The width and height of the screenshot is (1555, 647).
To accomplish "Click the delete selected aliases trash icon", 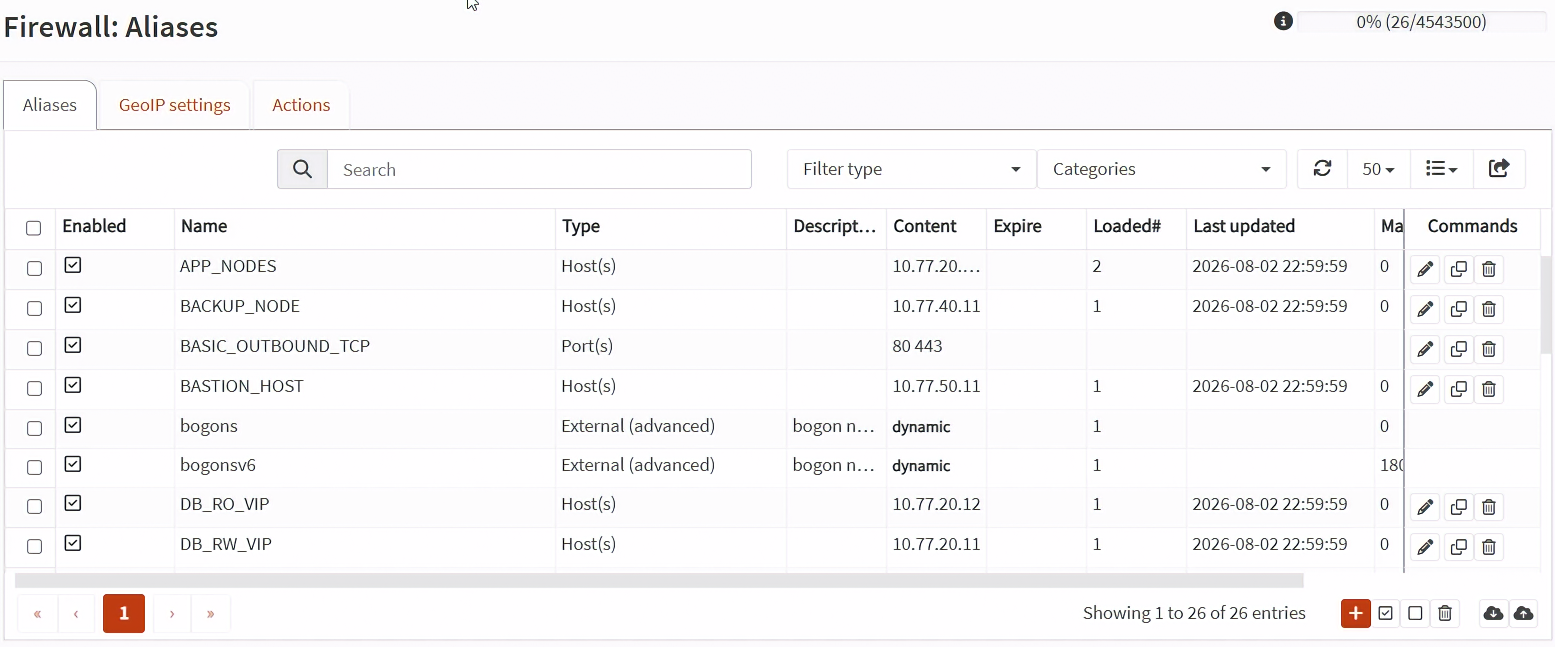I will [1445, 613].
